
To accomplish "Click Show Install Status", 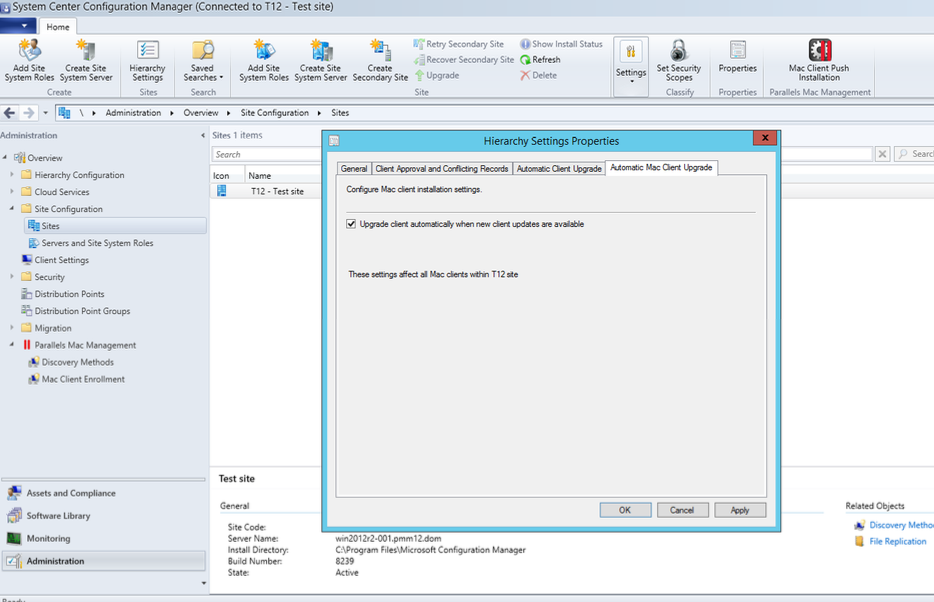I will pos(561,44).
